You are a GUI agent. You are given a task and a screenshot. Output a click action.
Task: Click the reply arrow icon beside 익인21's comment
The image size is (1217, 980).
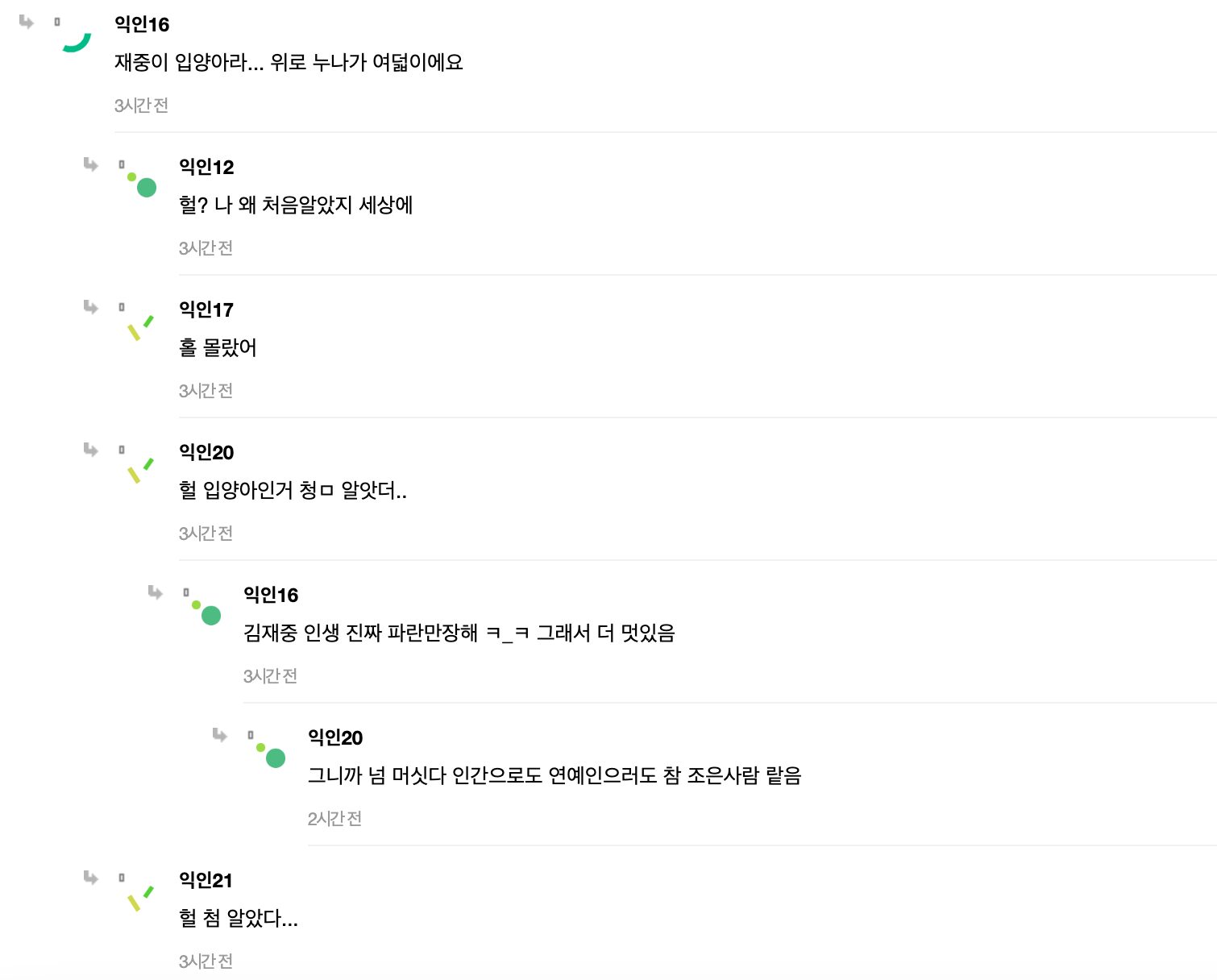(x=90, y=878)
